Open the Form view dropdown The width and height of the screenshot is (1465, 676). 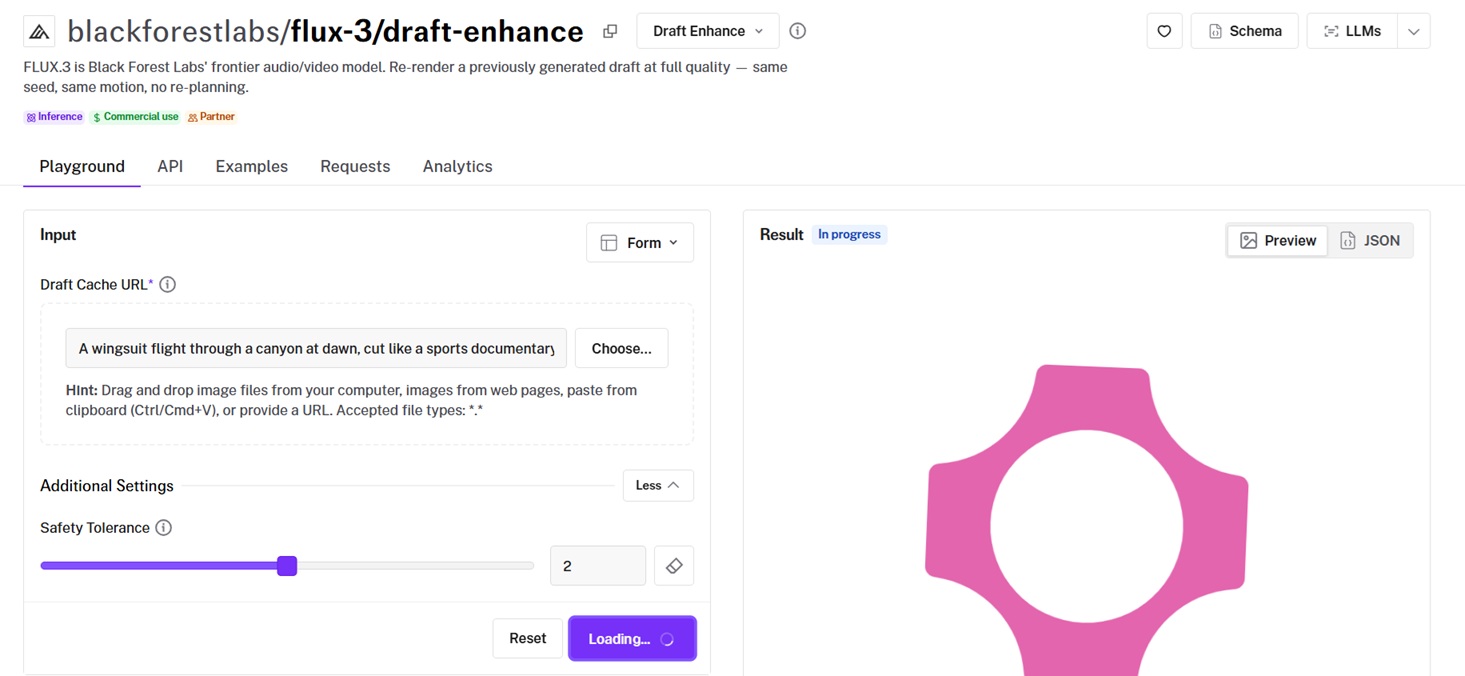coord(640,243)
